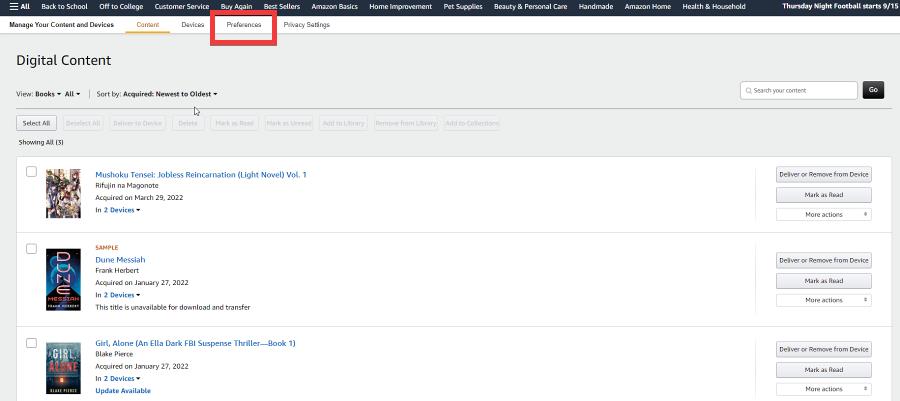Tick the checkbox for Dune Messiah
The image size is (900, 401).
pyautogui.click(x=32, y=248)
